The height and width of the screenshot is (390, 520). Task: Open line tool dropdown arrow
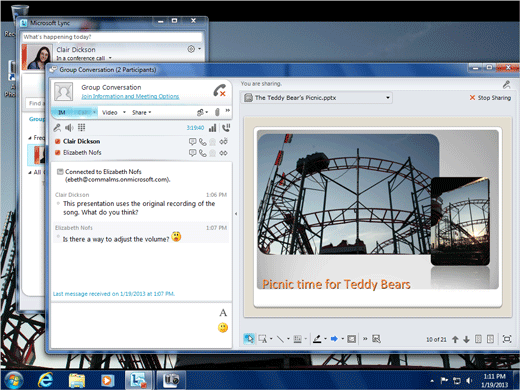coord(288,339)
